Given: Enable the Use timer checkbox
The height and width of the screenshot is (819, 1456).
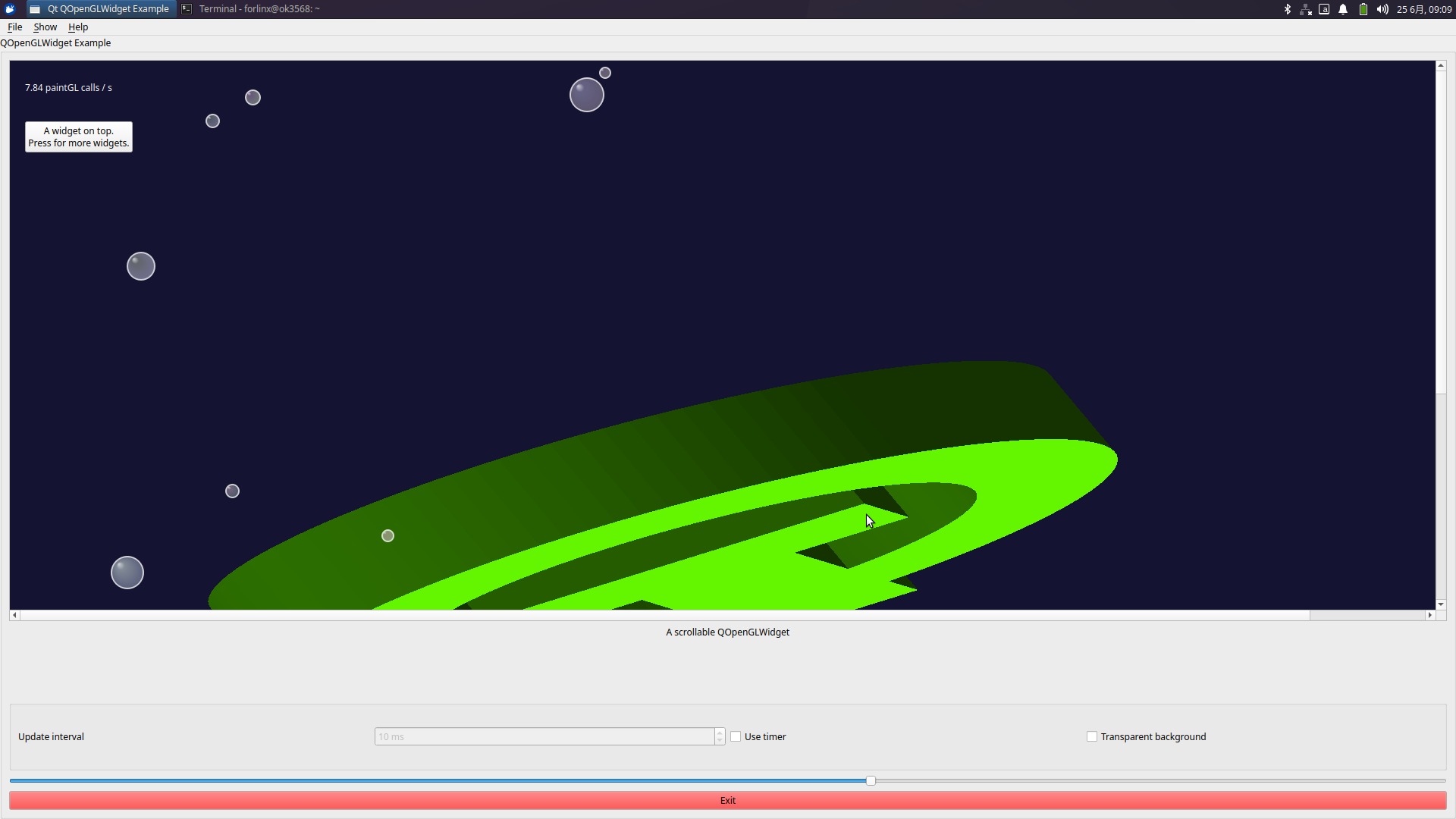Looking at the screenshot, I should point(736,736).
